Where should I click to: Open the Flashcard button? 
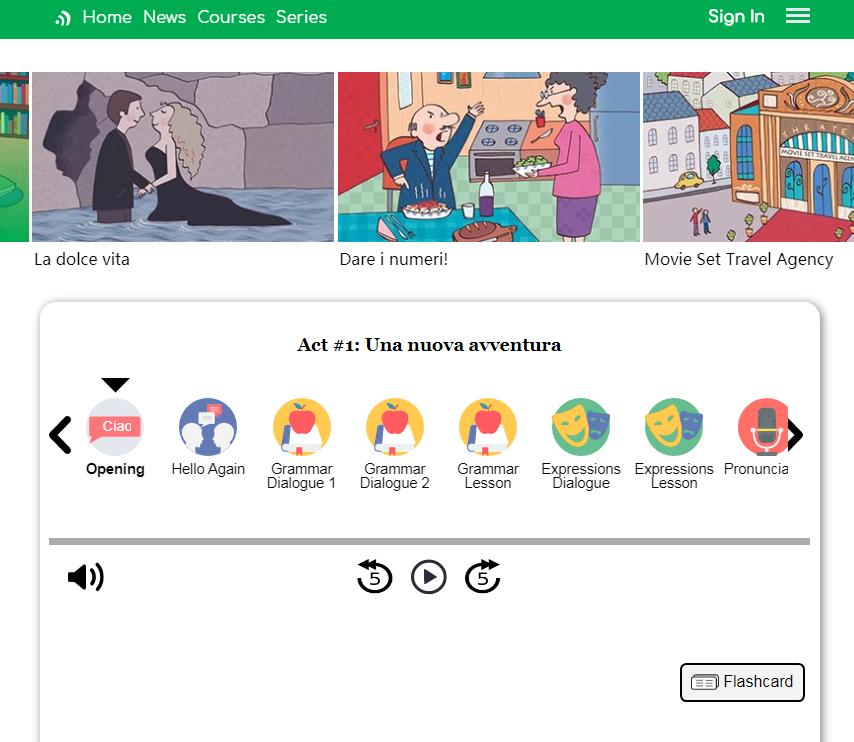(742, 682)
